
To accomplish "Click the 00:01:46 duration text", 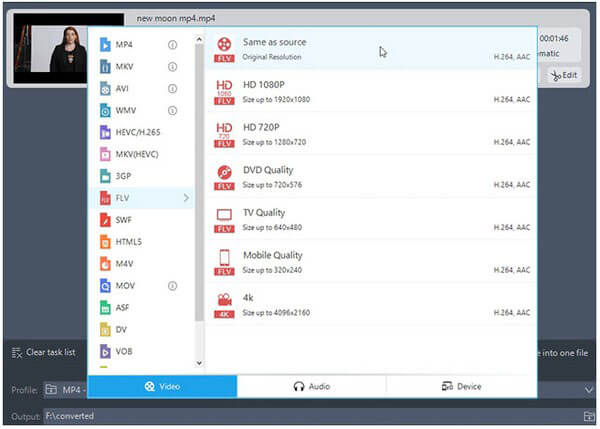I will tap(554, 38).
